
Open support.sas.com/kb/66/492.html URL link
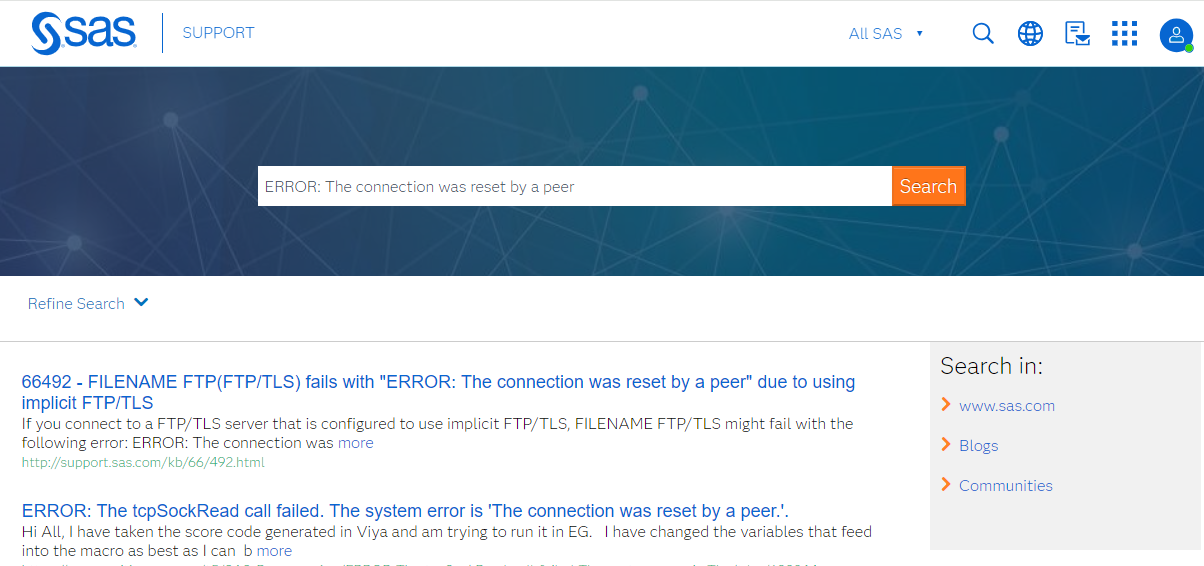tap(143, 463)
